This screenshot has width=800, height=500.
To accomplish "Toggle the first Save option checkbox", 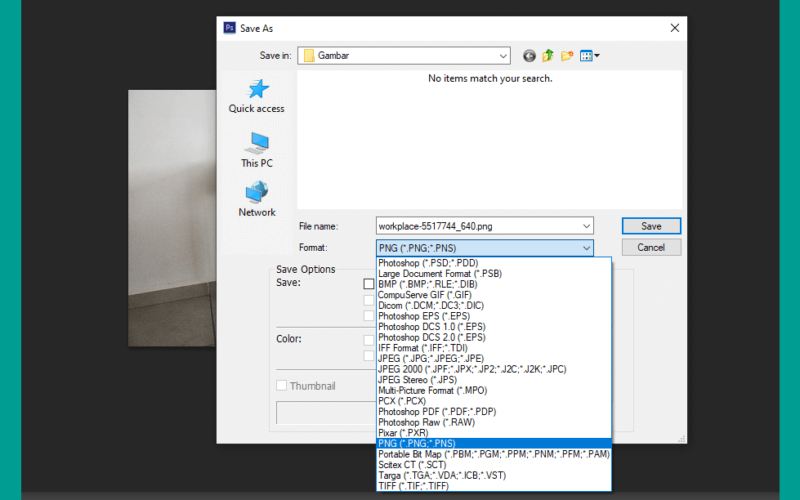I will click(368, 284).
